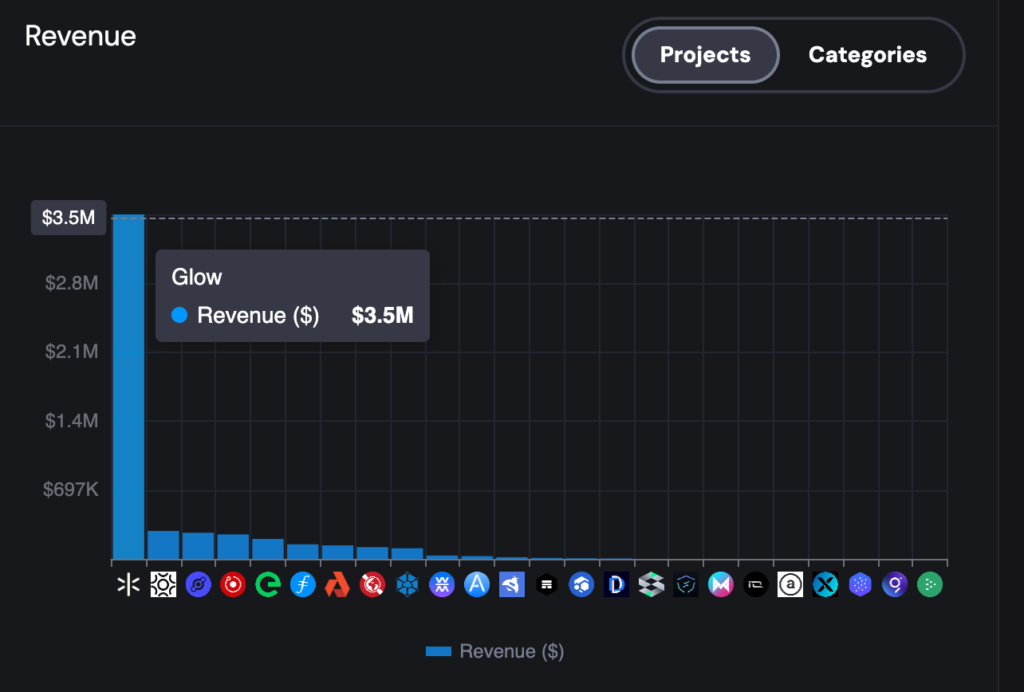Click the orange flame project icon
The height and width of the screenshot is (692, 1024).
click(x=337, y=584)
